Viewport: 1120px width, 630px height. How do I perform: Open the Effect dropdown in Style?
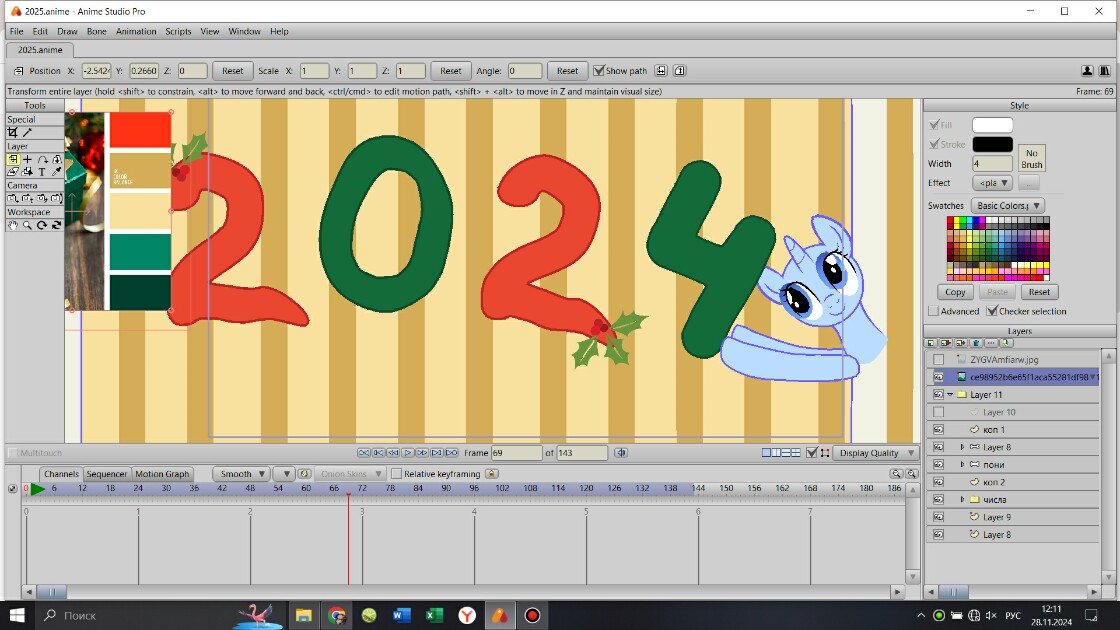click(x=992, y=183)
